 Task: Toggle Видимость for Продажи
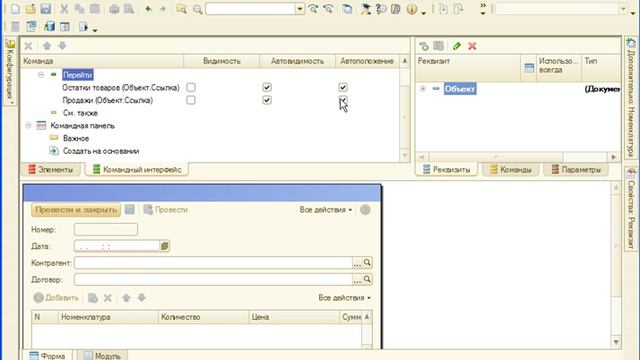[191, 100]
